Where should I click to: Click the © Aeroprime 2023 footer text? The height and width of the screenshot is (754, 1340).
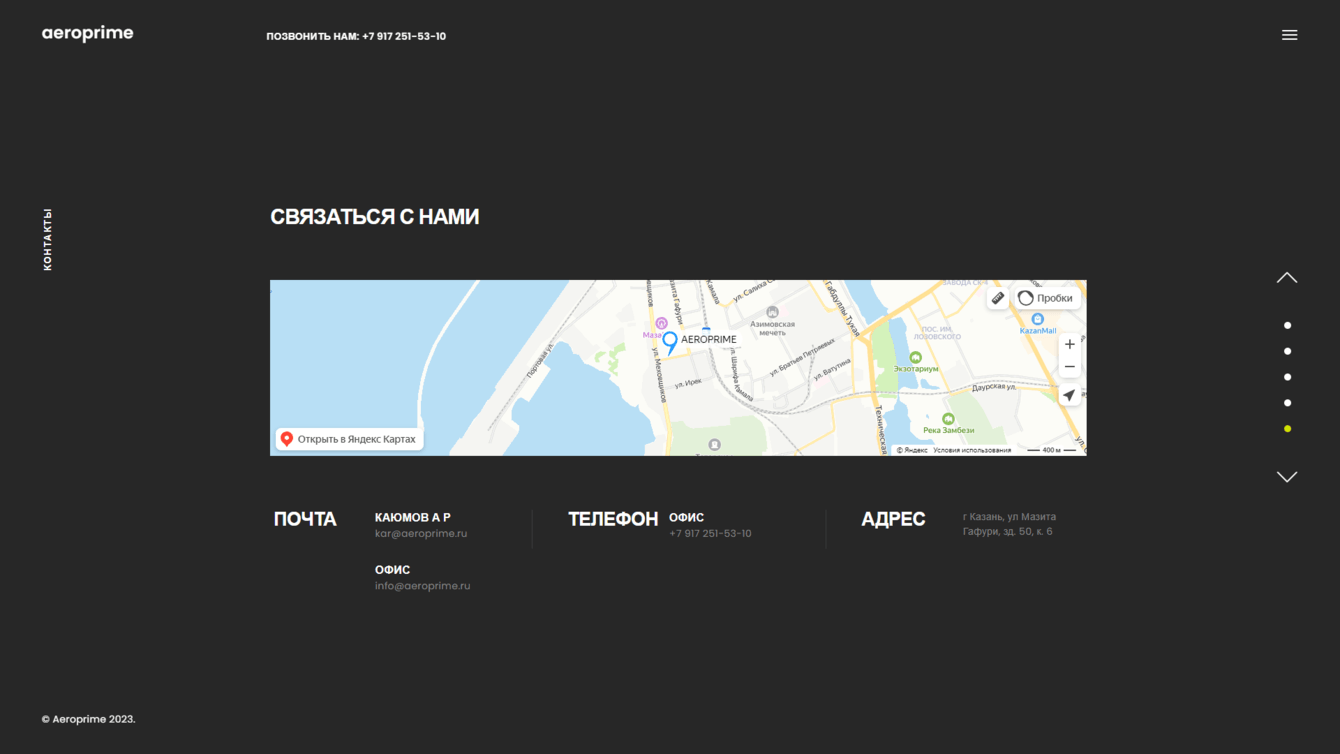(x=88, y=719)
